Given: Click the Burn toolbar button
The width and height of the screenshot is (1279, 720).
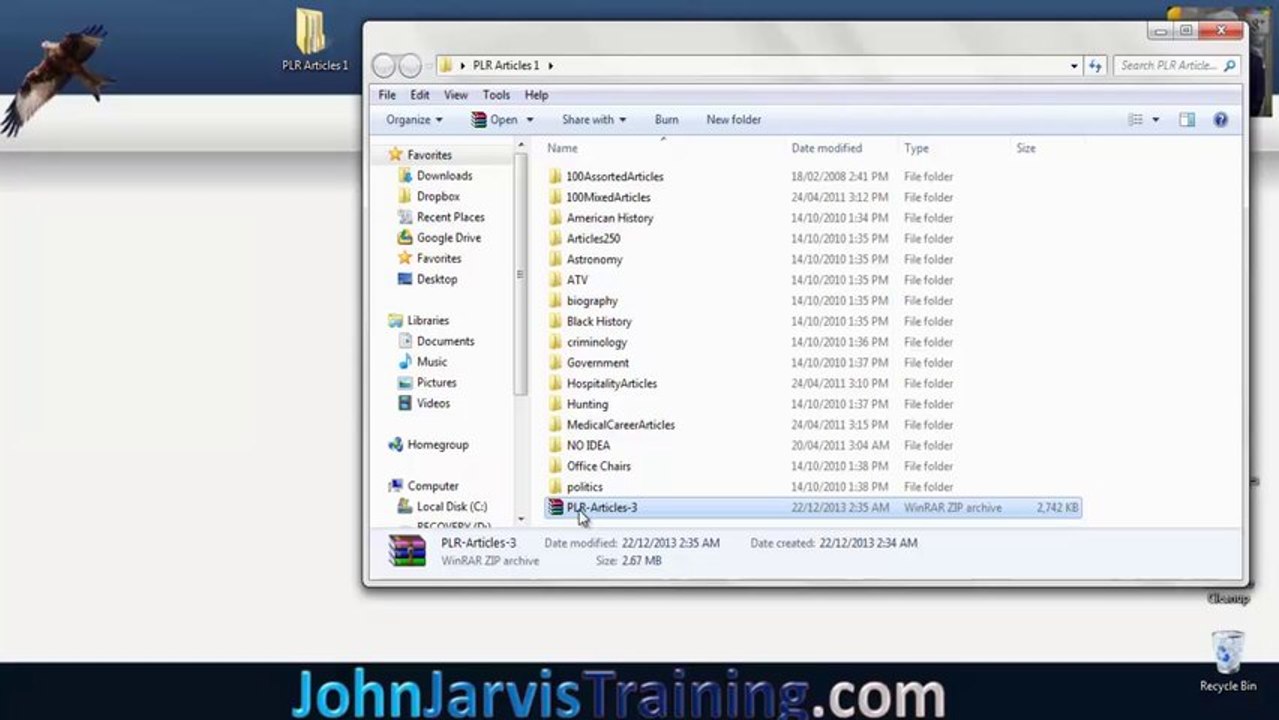Looking at the screenshot, I should click(x=666, y=119).
